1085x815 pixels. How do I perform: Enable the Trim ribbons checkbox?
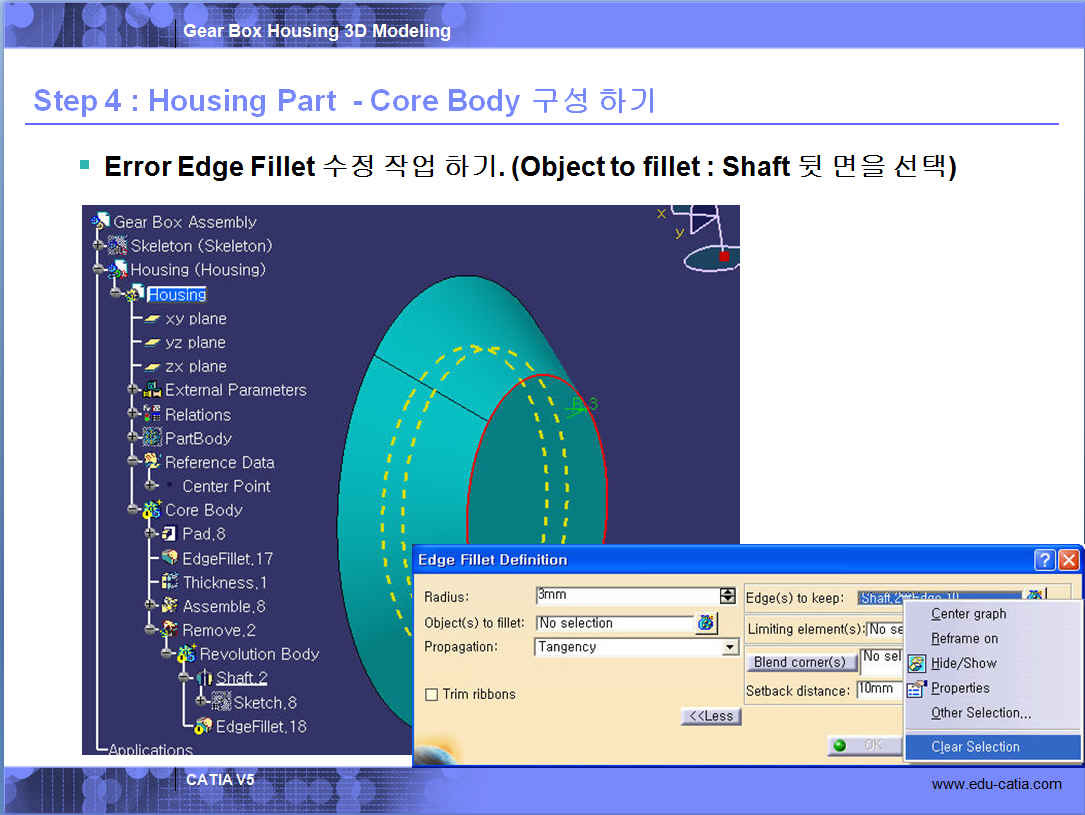tap(432, 694)
